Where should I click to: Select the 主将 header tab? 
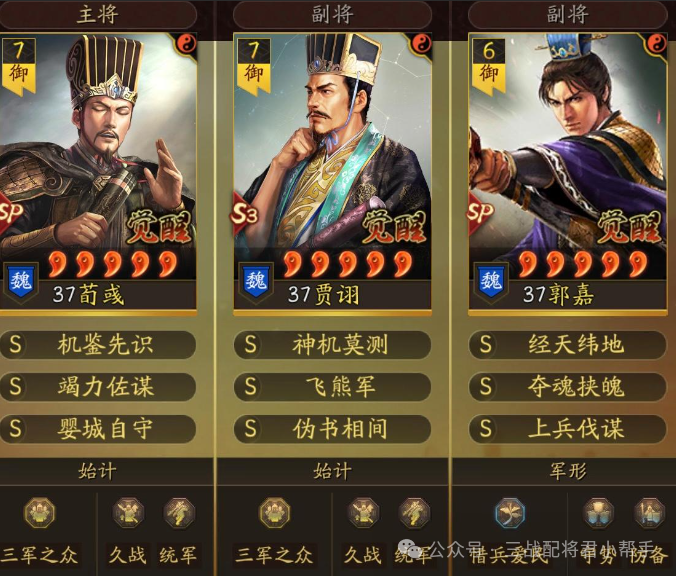(x=98, y=14)
